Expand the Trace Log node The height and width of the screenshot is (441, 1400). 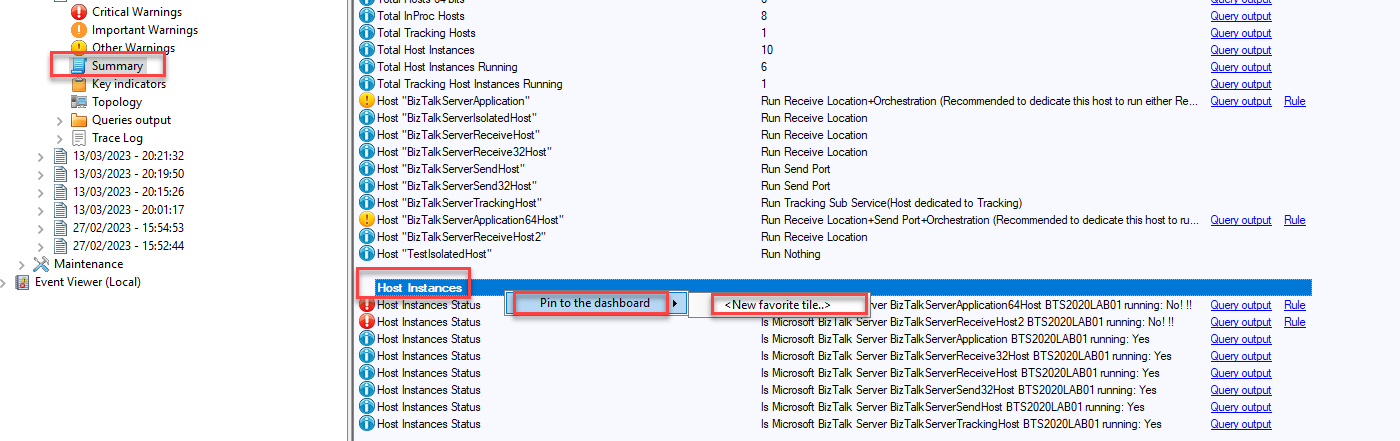pos(58,138)
